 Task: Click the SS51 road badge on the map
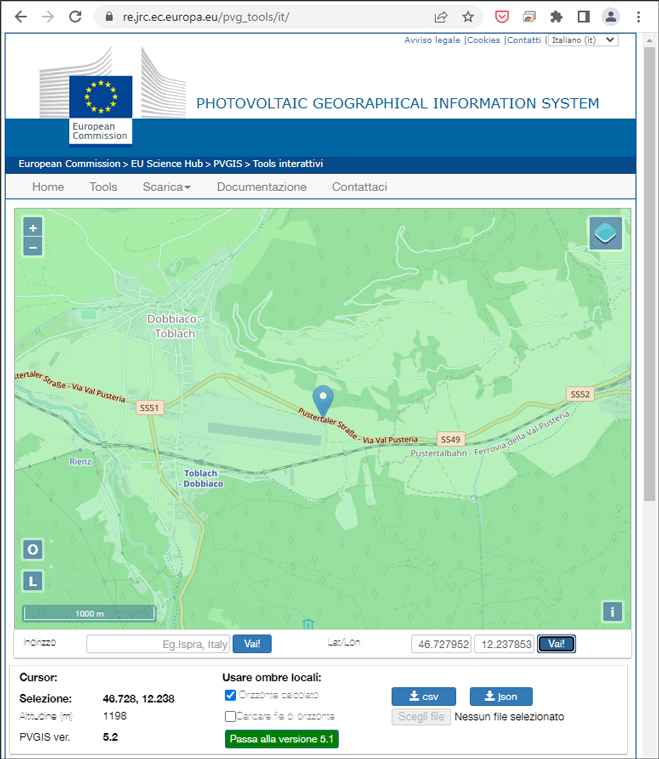pos(149,408)
